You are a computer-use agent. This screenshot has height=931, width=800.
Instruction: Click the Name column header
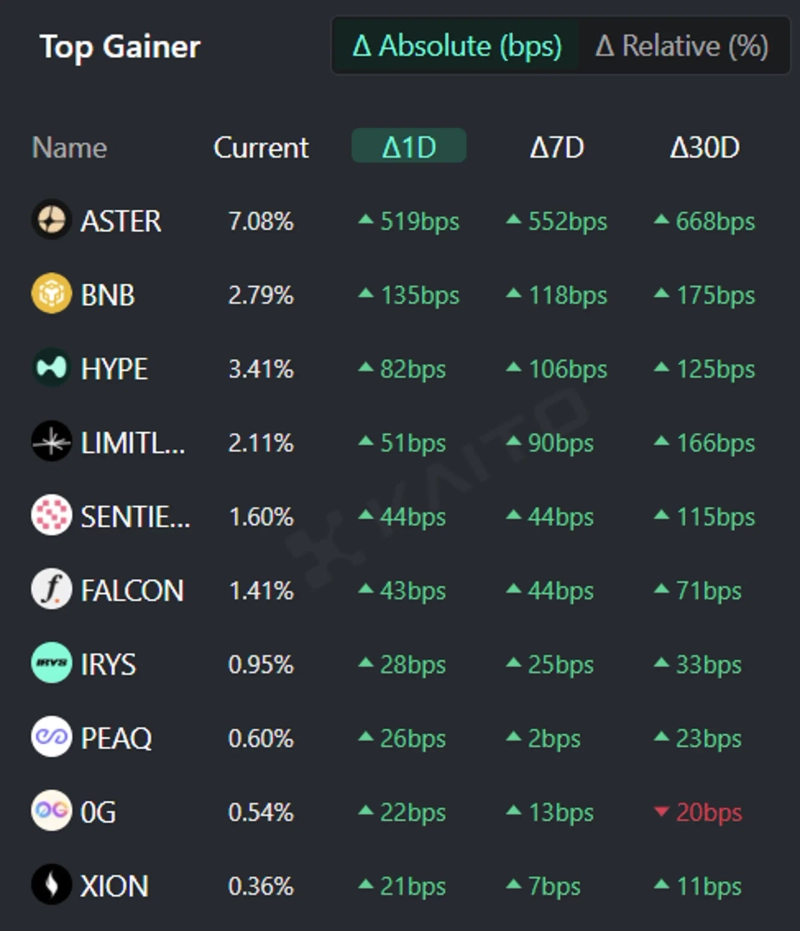(x=69, y=147)
